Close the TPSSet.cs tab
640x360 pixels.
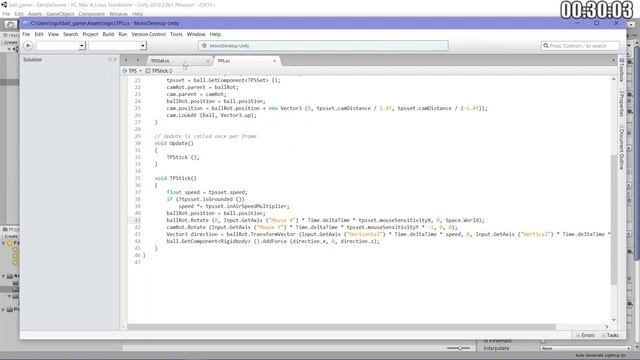point(208,61)
